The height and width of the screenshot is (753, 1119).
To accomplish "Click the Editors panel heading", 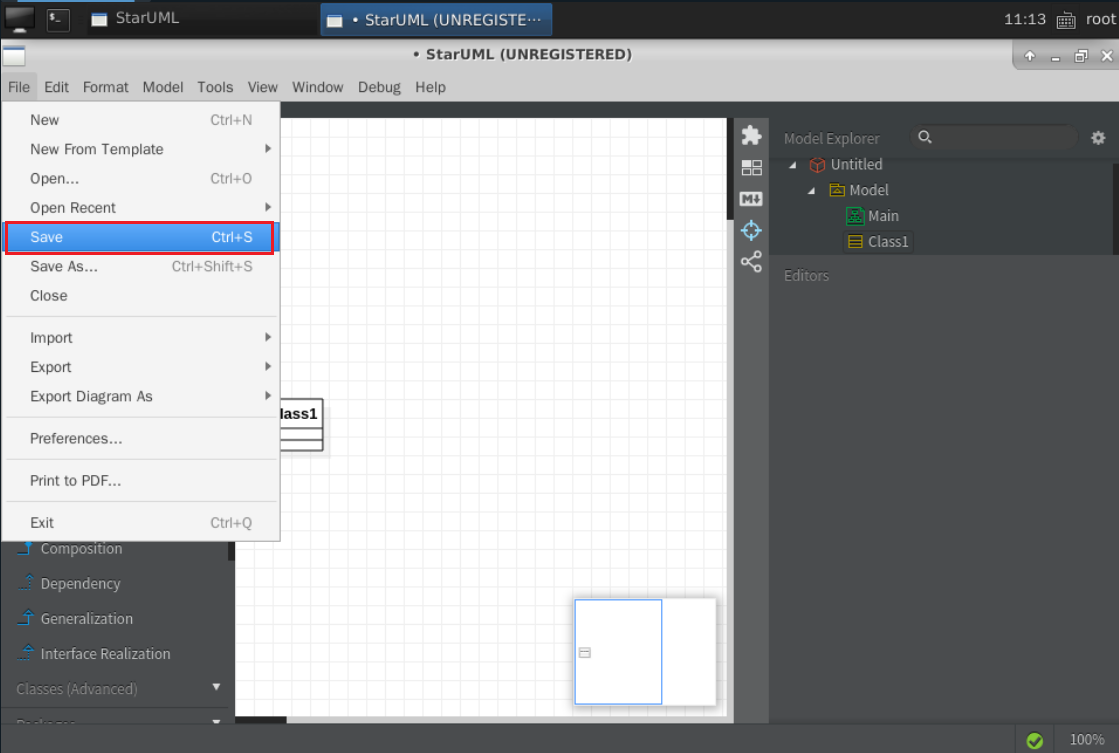I will (806, 276).
